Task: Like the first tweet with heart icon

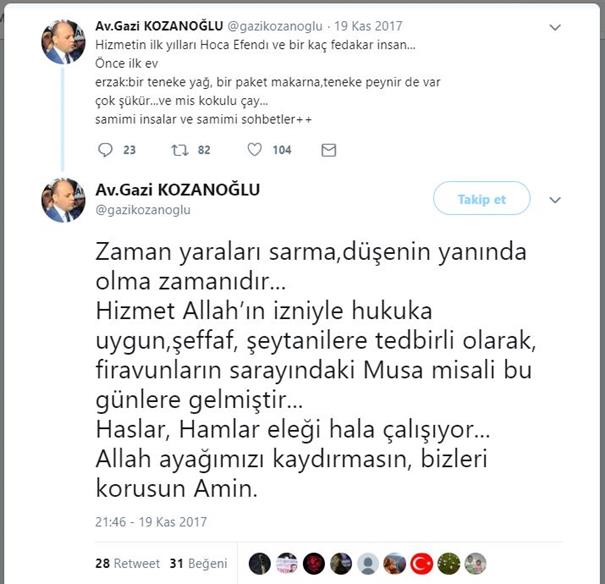Action: (x=254, y=150)
